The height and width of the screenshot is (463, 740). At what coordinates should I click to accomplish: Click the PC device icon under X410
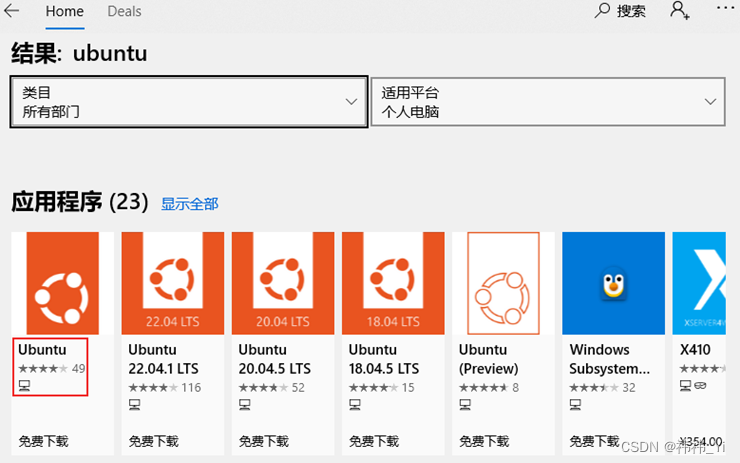685,386
